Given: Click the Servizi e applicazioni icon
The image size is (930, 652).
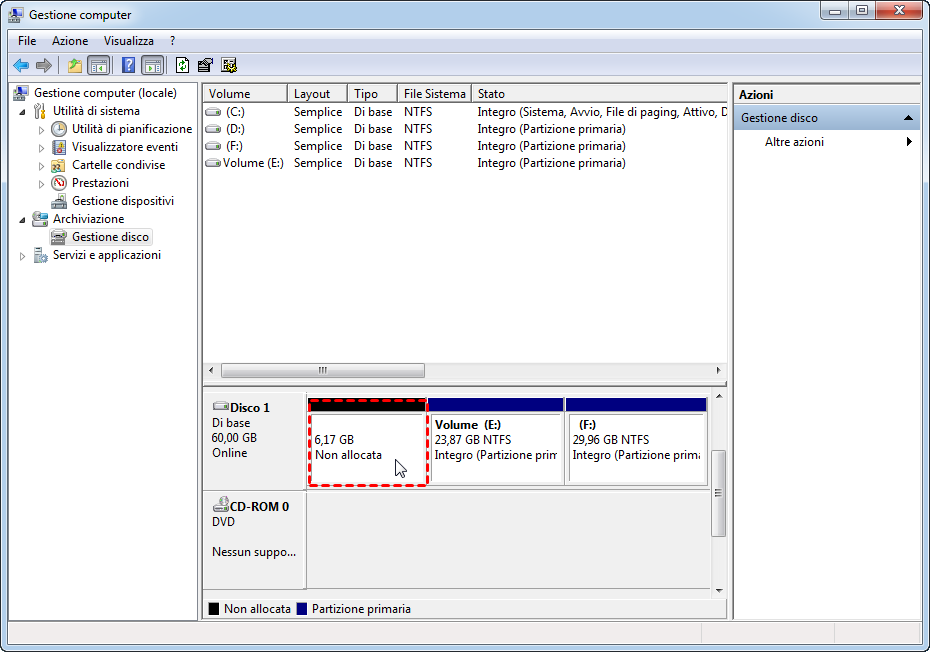Looking at the screenshot, I should click(40, 255).
